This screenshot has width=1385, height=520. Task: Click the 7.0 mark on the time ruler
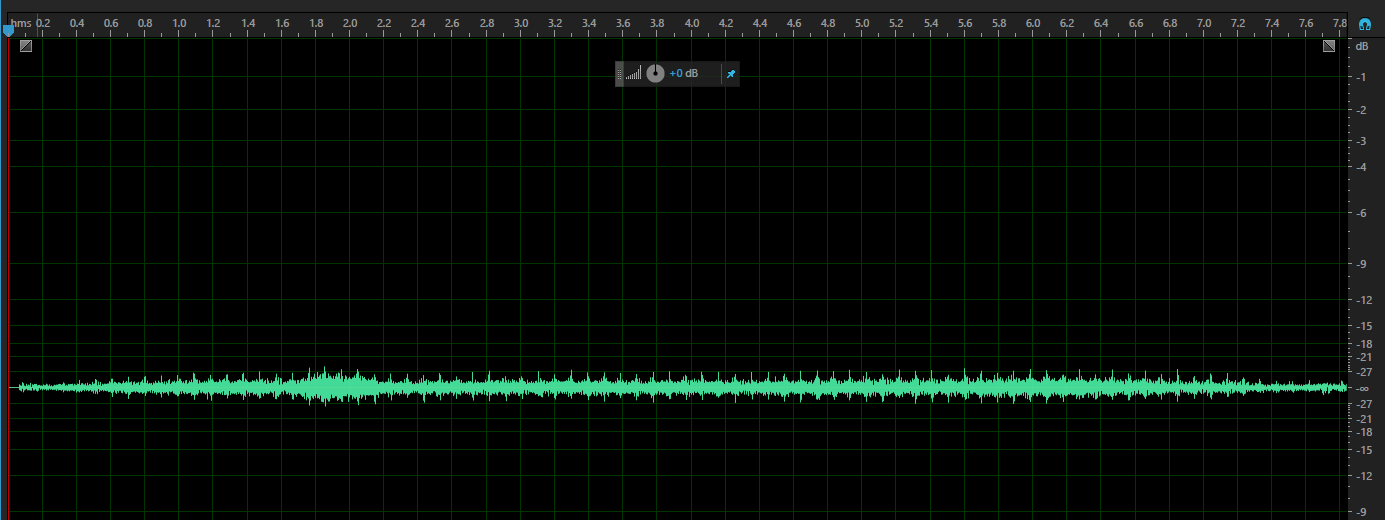pos(1204,22)
